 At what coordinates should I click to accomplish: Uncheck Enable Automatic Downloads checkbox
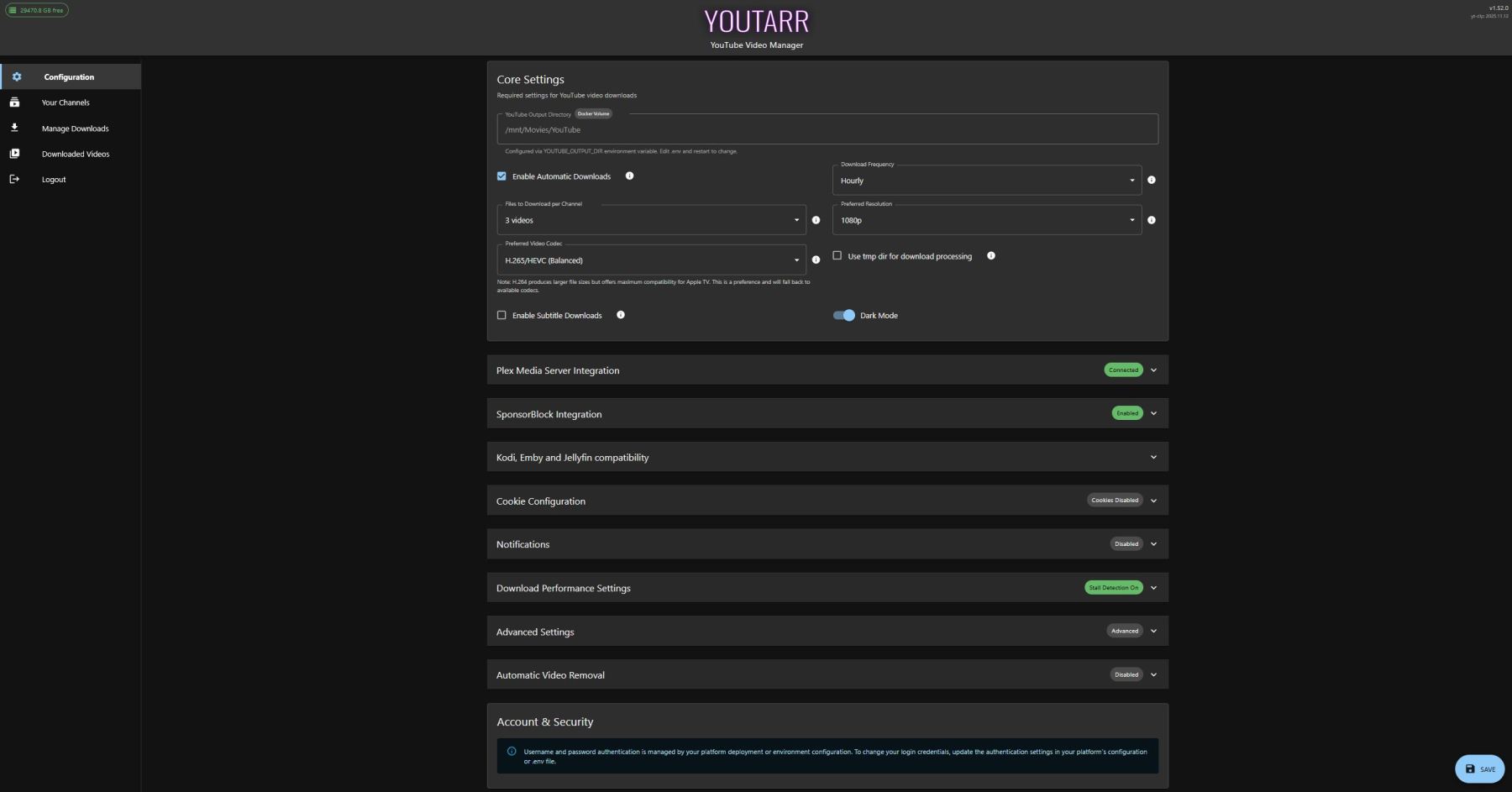click(x=501, y=176)
